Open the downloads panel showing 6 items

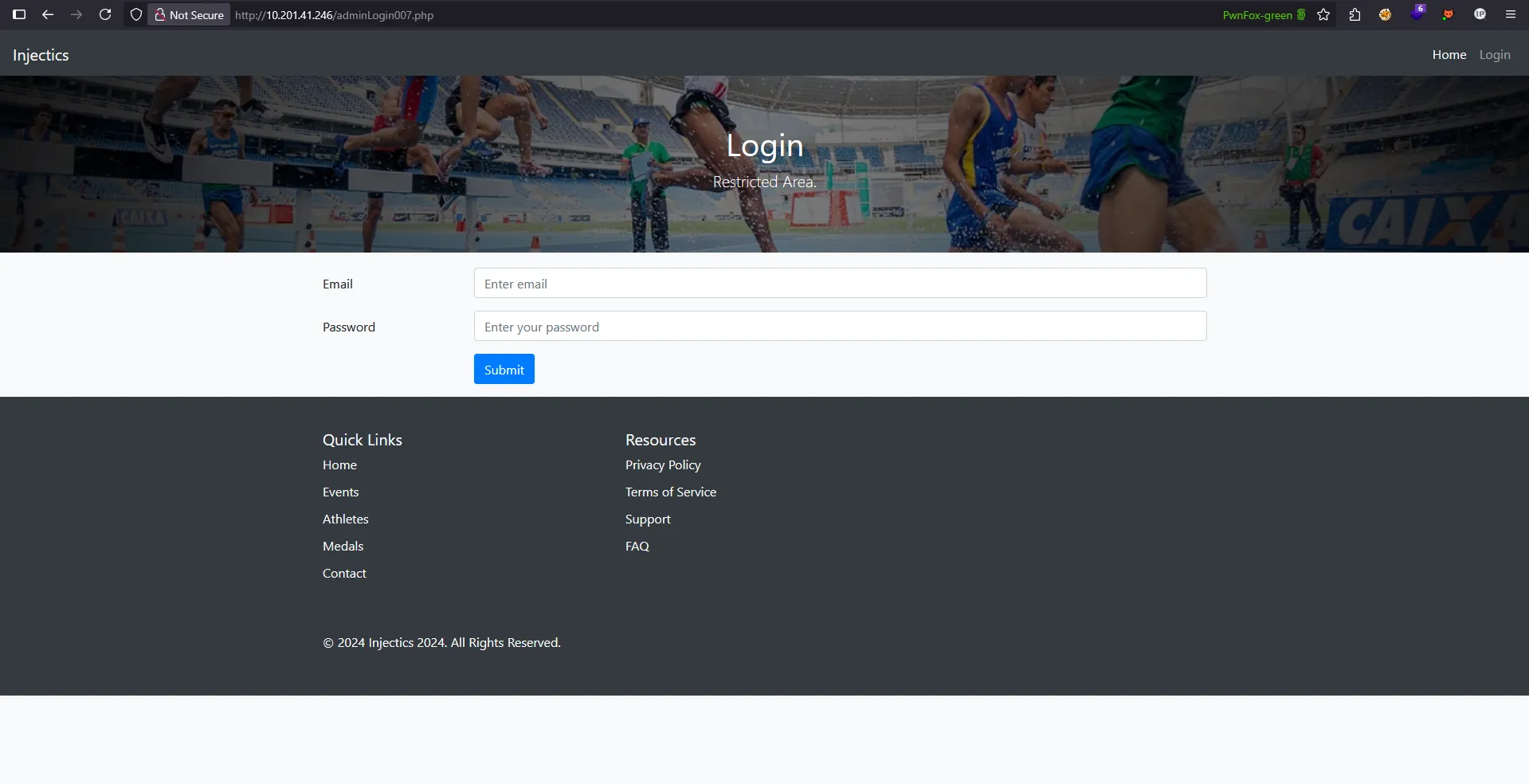(x=1417, y=14)
